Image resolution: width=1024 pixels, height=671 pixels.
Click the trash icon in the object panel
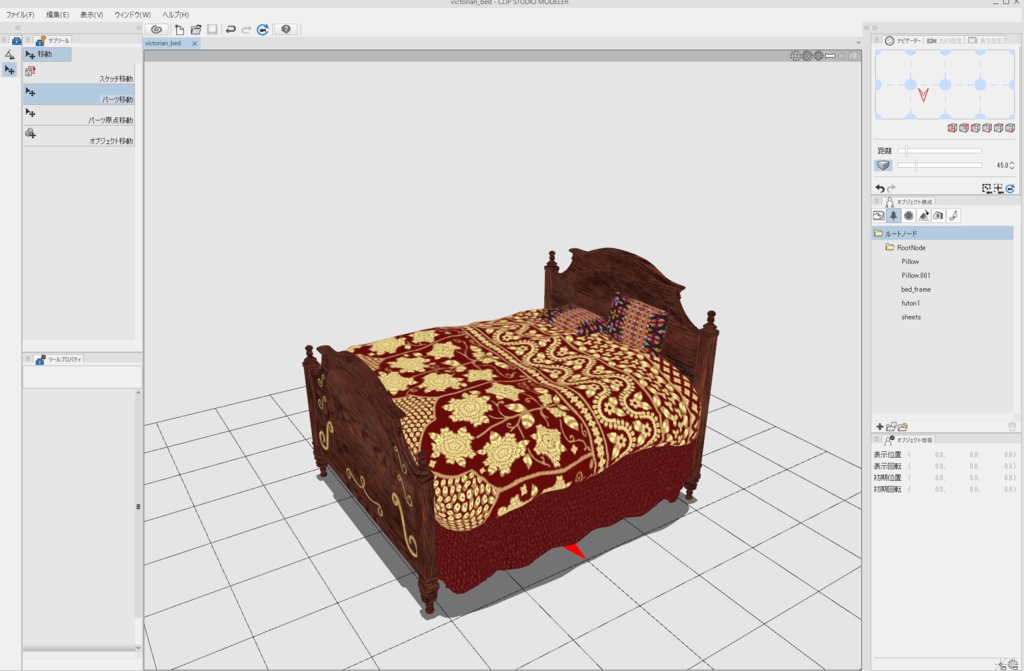tap(1013, 425)
